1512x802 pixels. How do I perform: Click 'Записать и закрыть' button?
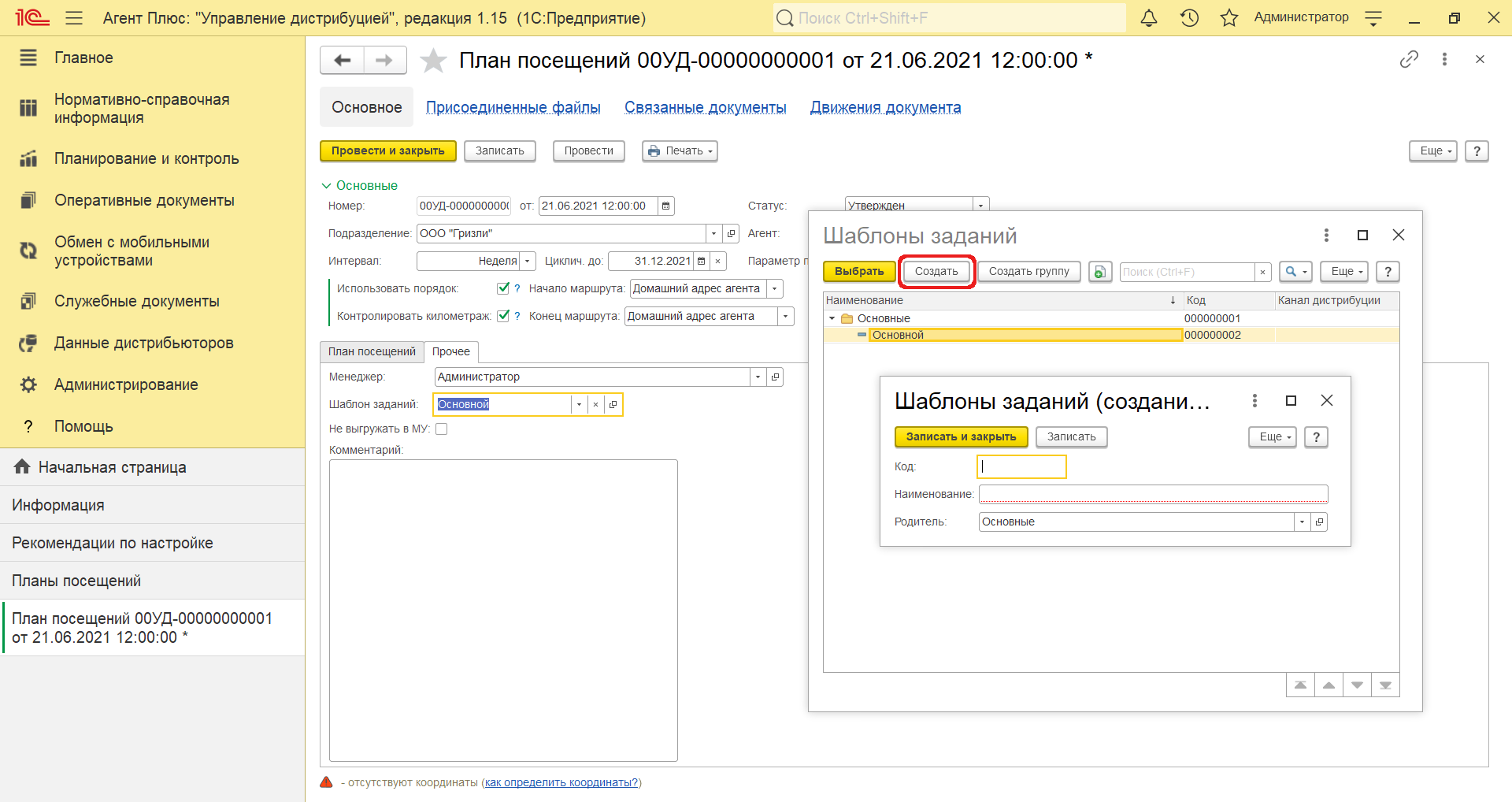961,436
